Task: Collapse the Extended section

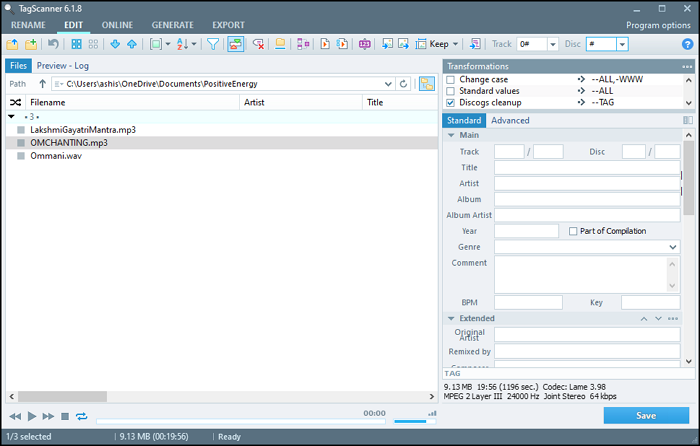Action: pos(451,318)
